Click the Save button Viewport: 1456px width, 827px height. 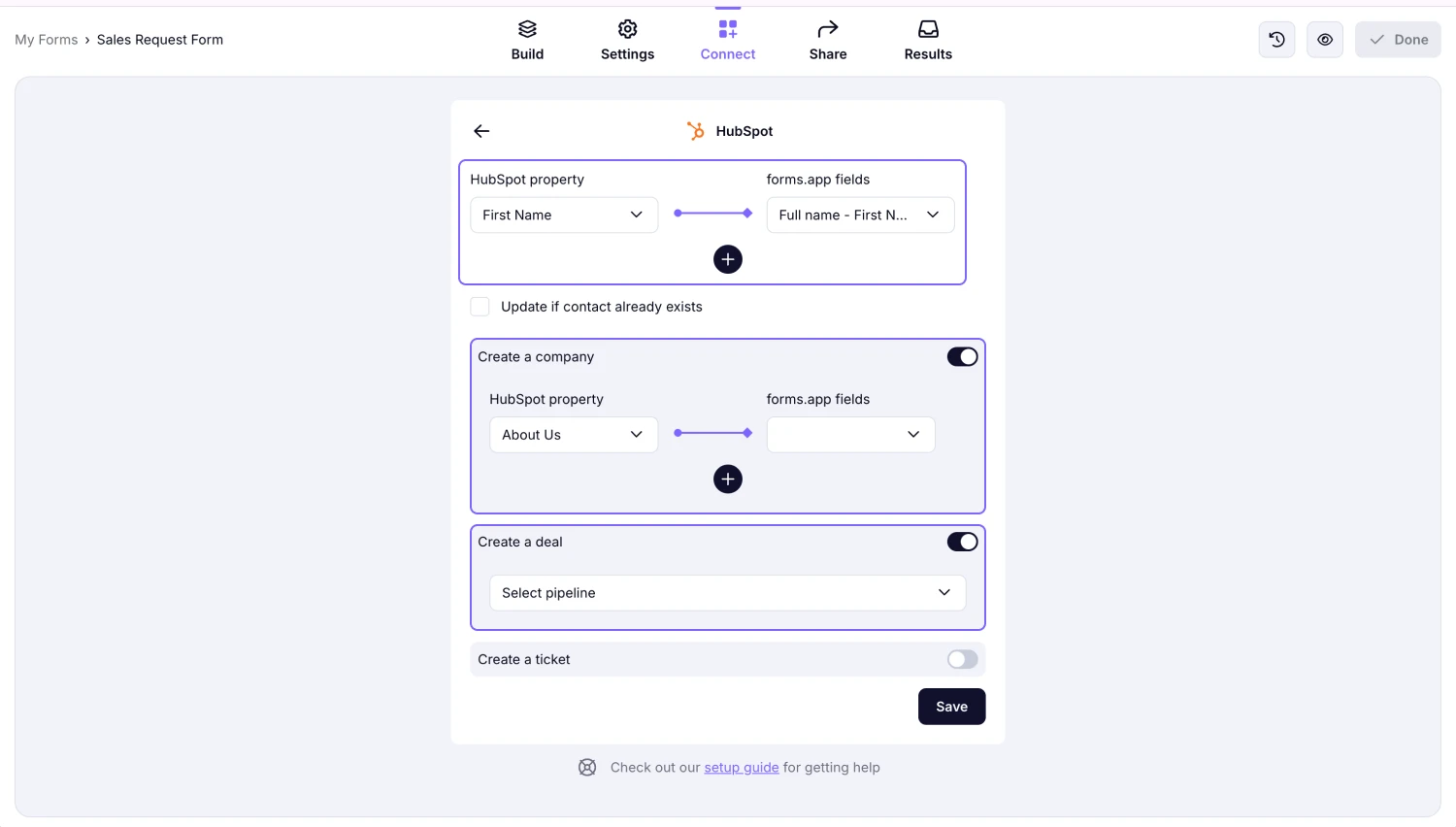click(x=950, y=706)
